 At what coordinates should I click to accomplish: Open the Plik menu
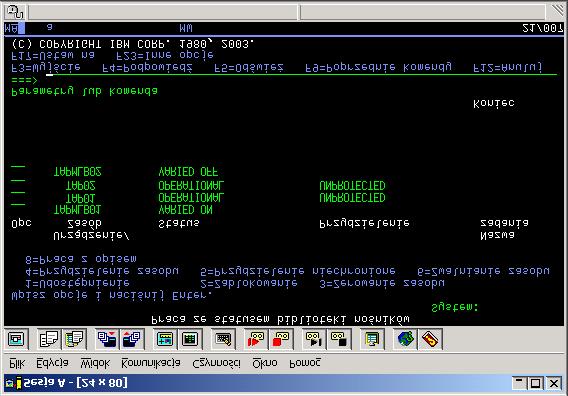[17, 363]
